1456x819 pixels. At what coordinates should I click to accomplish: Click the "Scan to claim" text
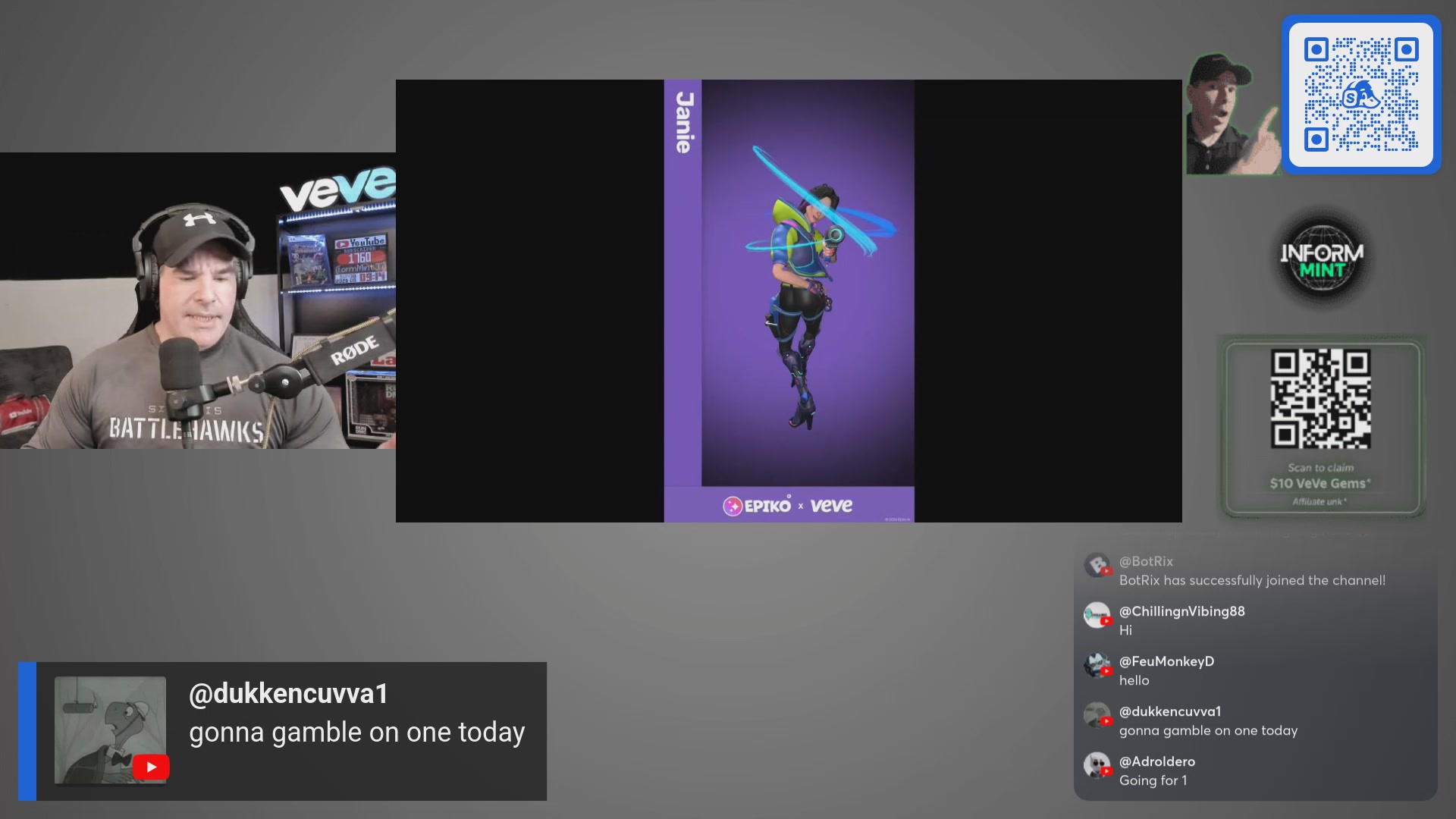coord(1320,468)
